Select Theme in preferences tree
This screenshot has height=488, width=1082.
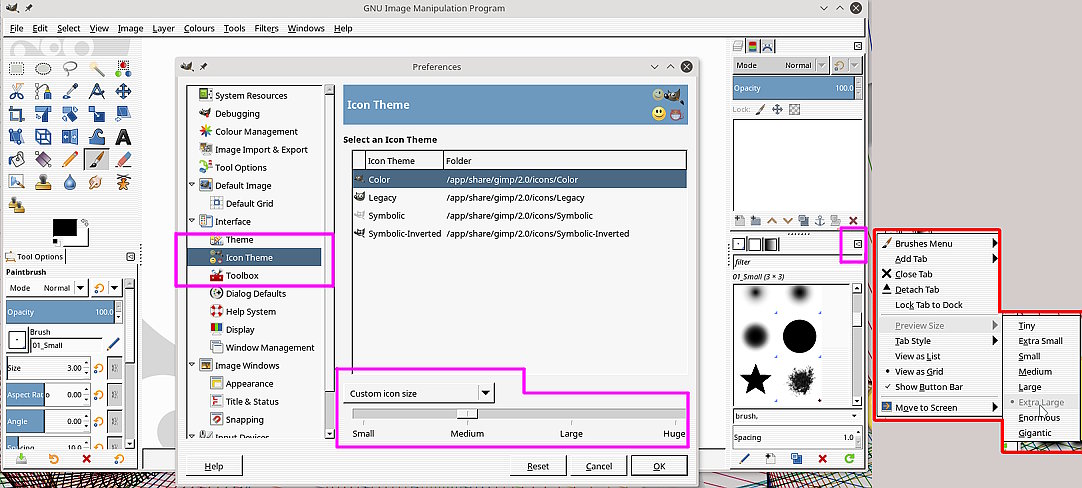(x=239, y=240)
